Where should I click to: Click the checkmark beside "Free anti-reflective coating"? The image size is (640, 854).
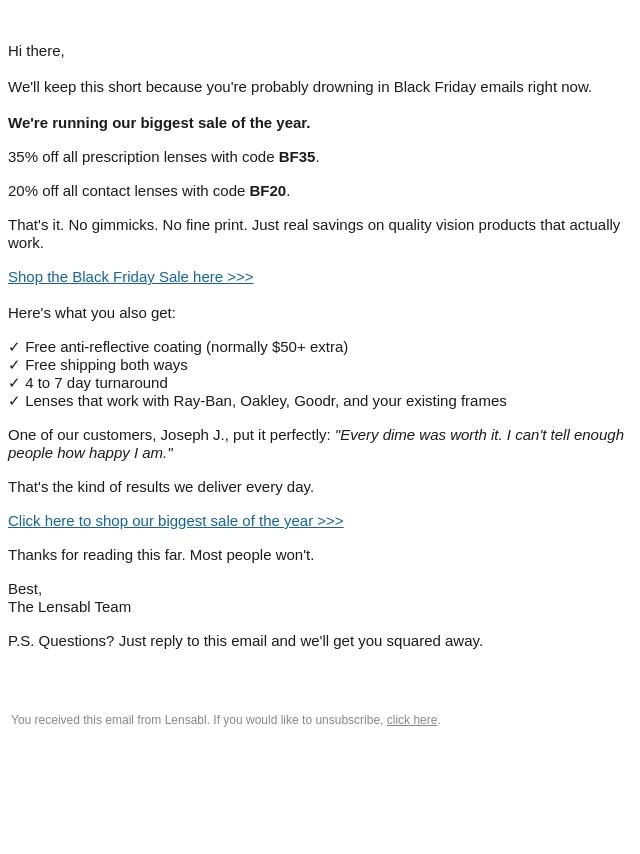pos(14,347)
